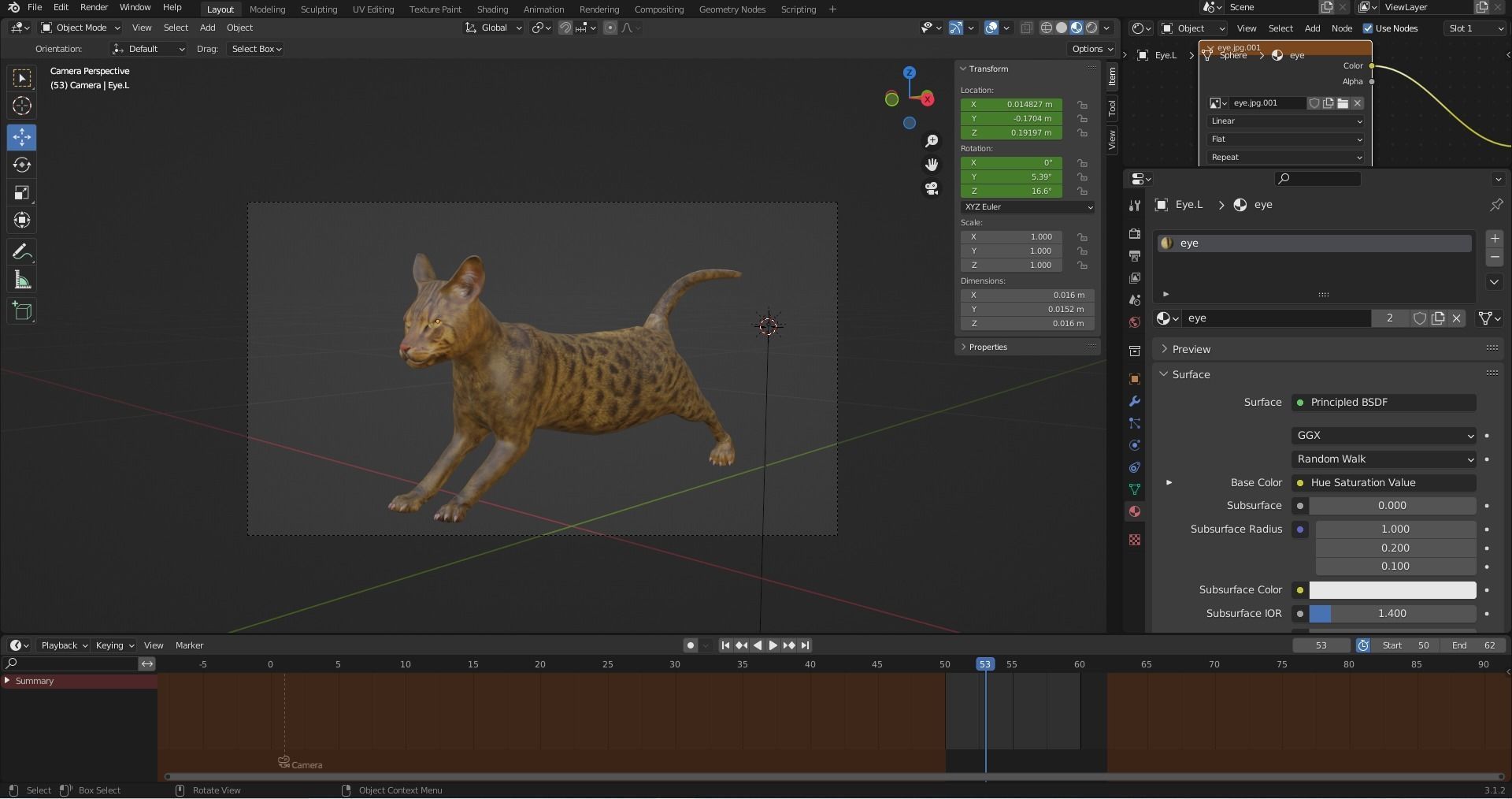
Task: Open the GGX distribution dropdown
Action: (1384, 436)
